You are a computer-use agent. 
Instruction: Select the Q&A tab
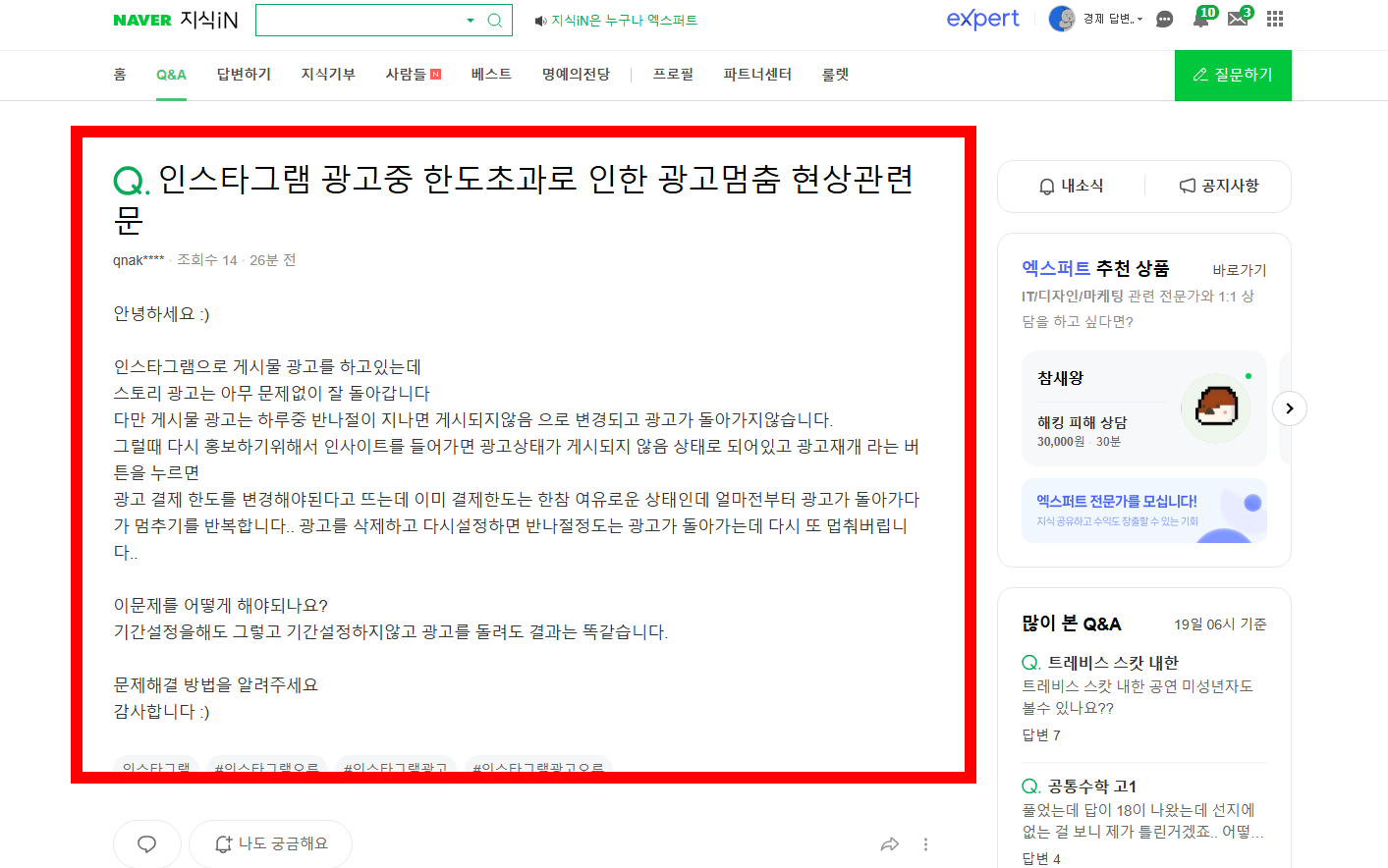pos(171,75)
